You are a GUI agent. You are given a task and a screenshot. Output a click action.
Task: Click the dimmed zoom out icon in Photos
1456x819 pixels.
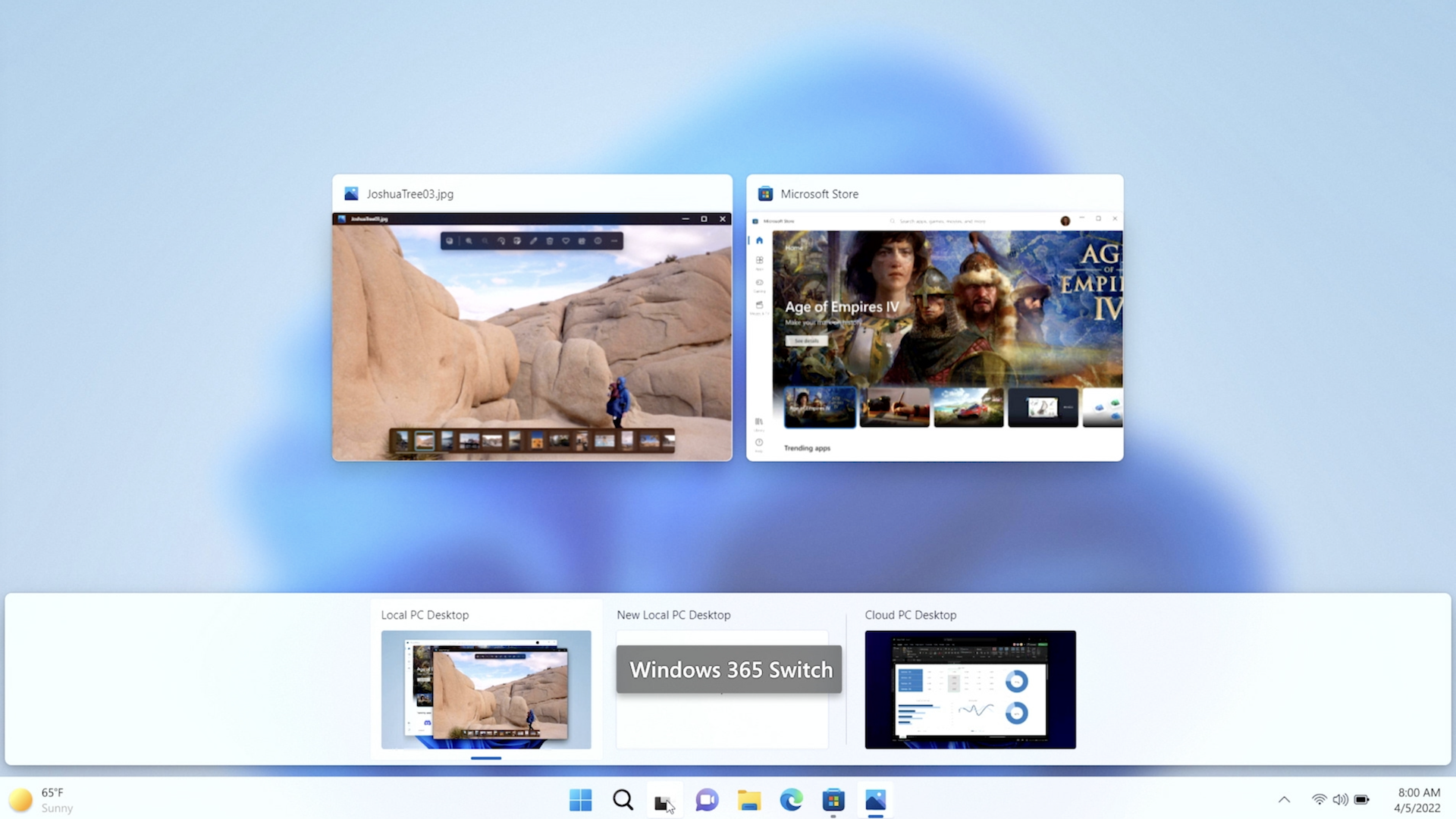485,241
